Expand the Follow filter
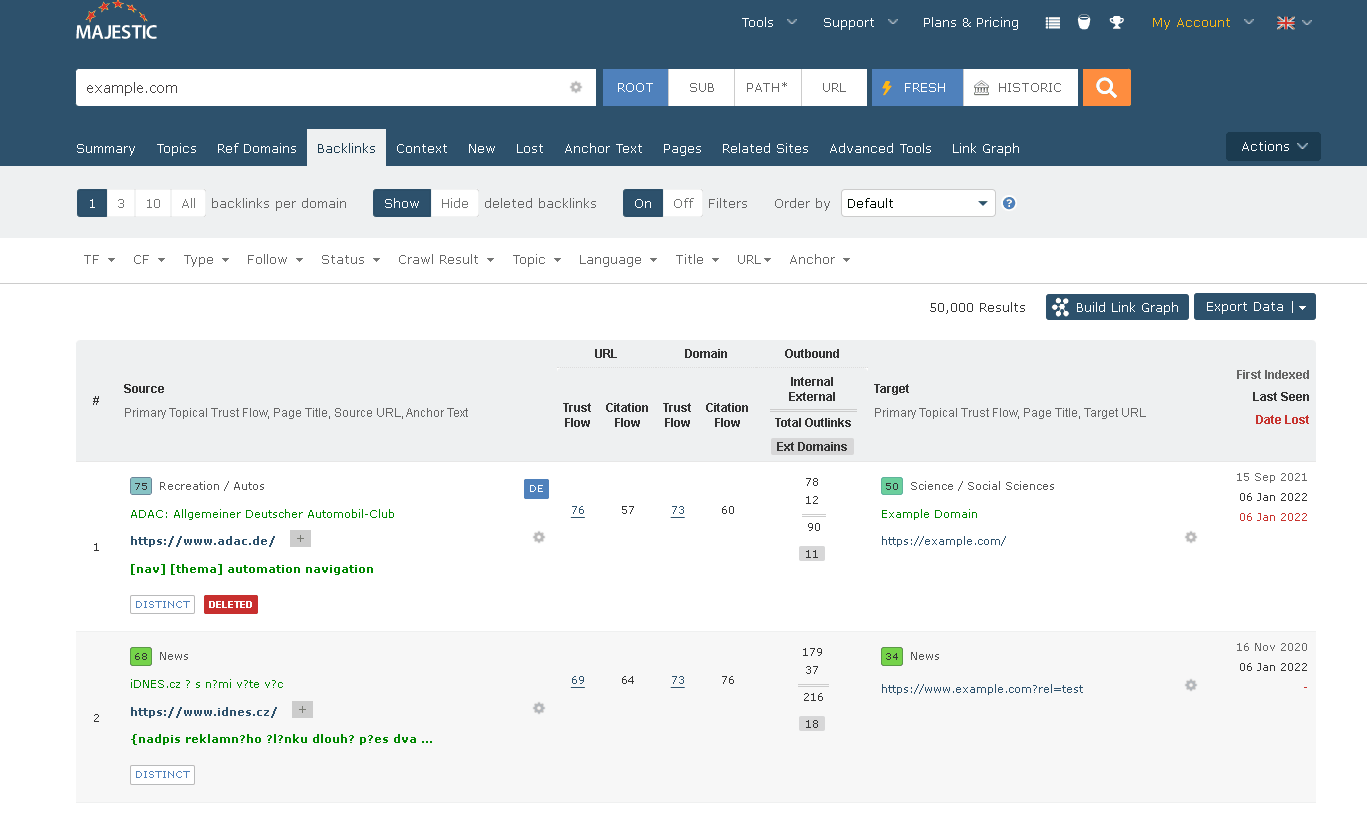 point(275,259)
